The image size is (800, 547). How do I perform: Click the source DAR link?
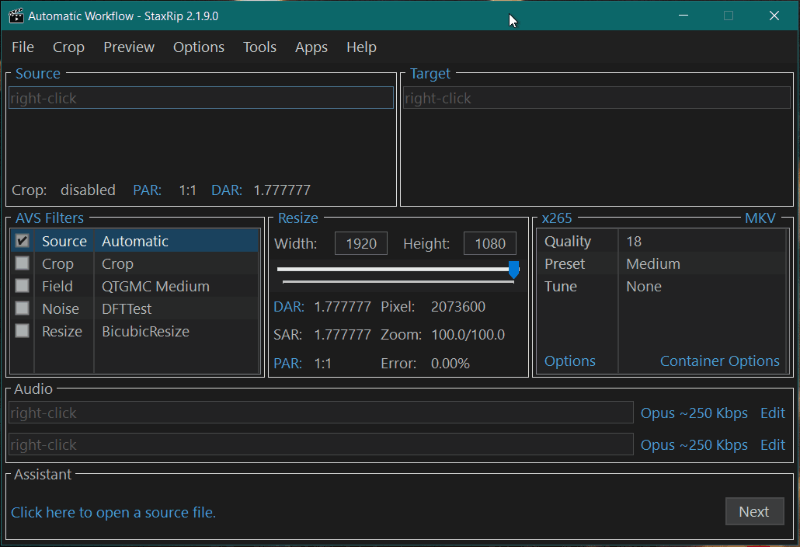pos(227,190)
